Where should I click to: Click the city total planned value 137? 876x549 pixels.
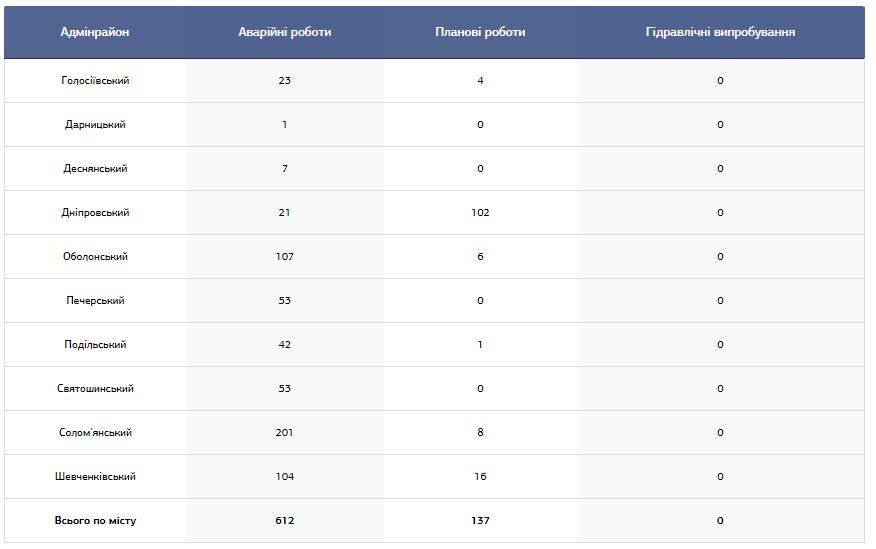[x=480, y=521]
